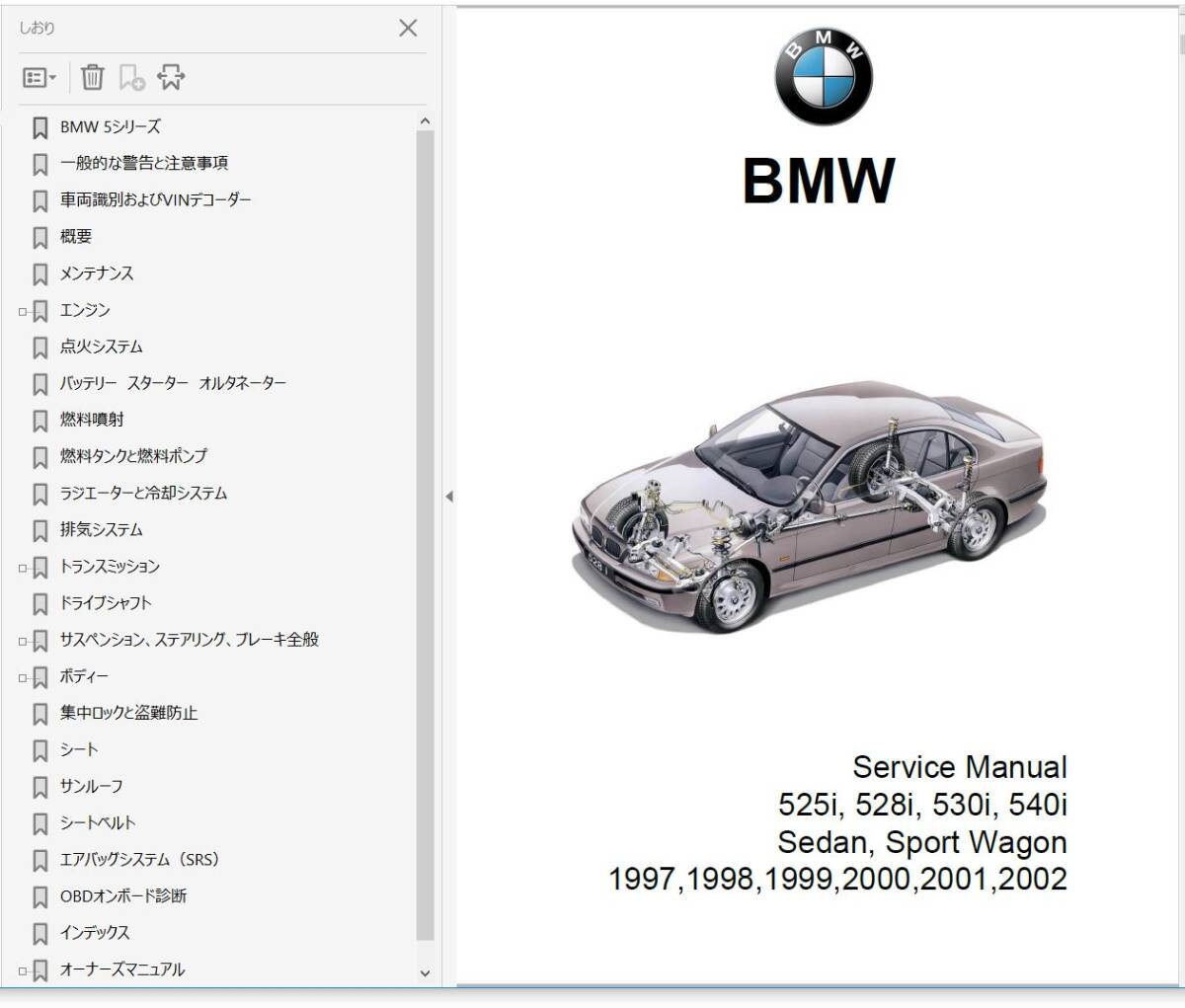
Task: Click bookmark icon beside サンルーフ
Action: tap(39, 787)
